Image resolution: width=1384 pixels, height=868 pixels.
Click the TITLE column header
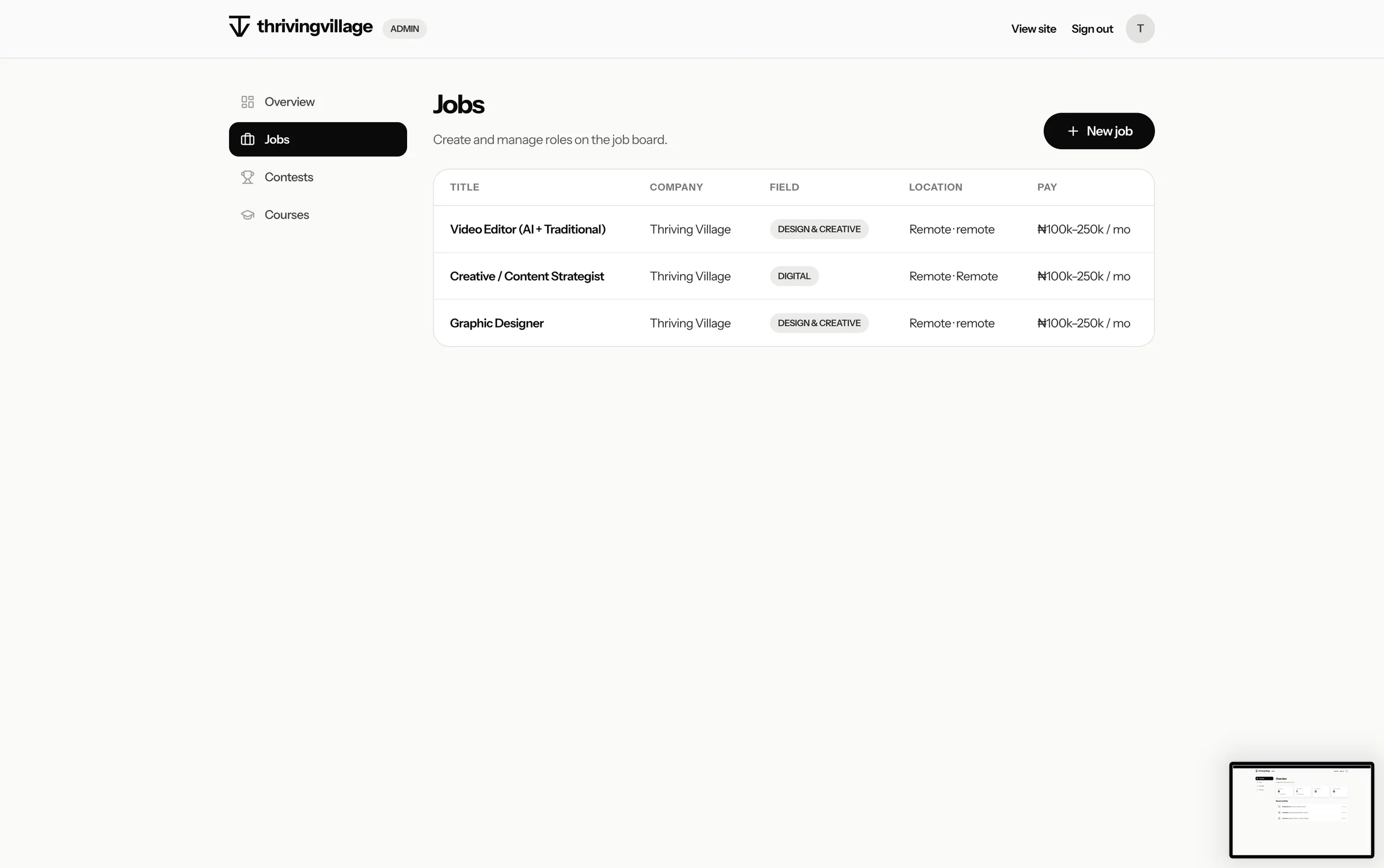tap(464, 187)
